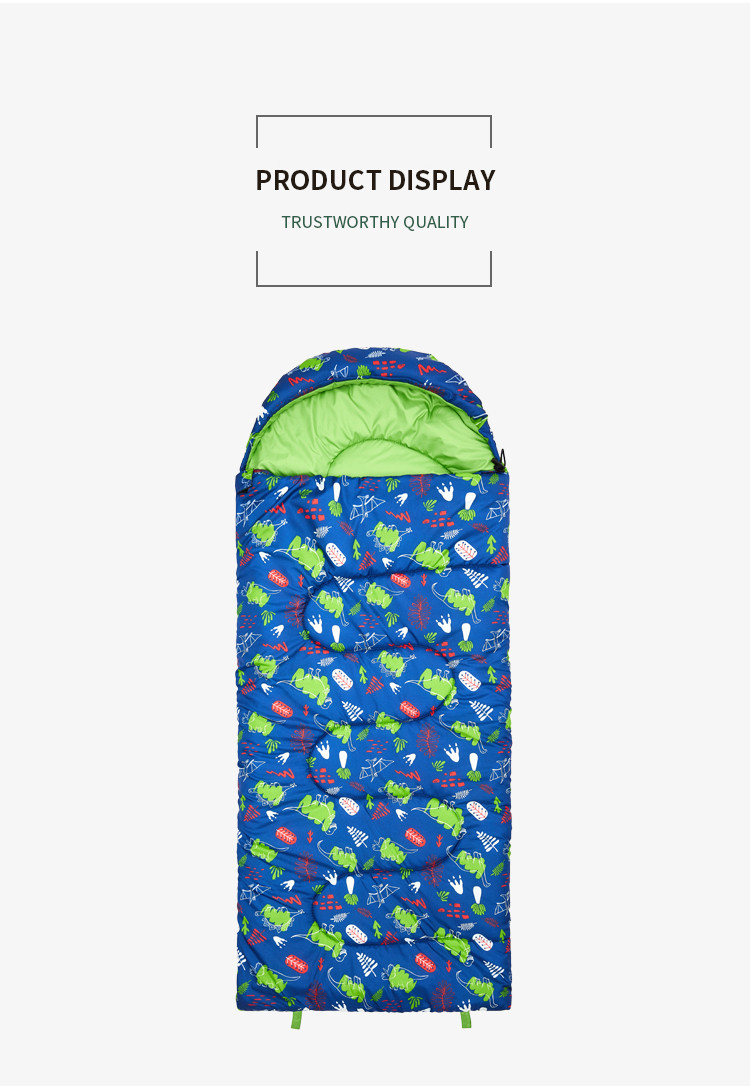Click the white pterodactyl outline near the top of the bag
Viewport: 750px width, 1086px height.
click(367, 509)
